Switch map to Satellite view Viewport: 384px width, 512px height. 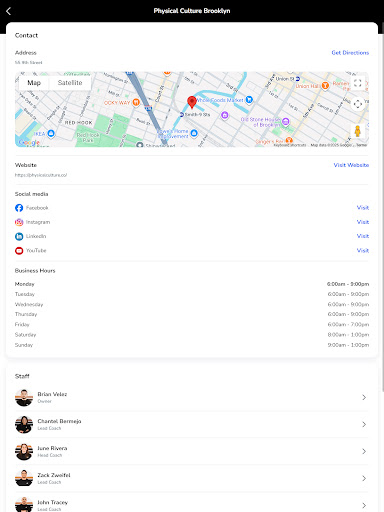coord(70,83)
